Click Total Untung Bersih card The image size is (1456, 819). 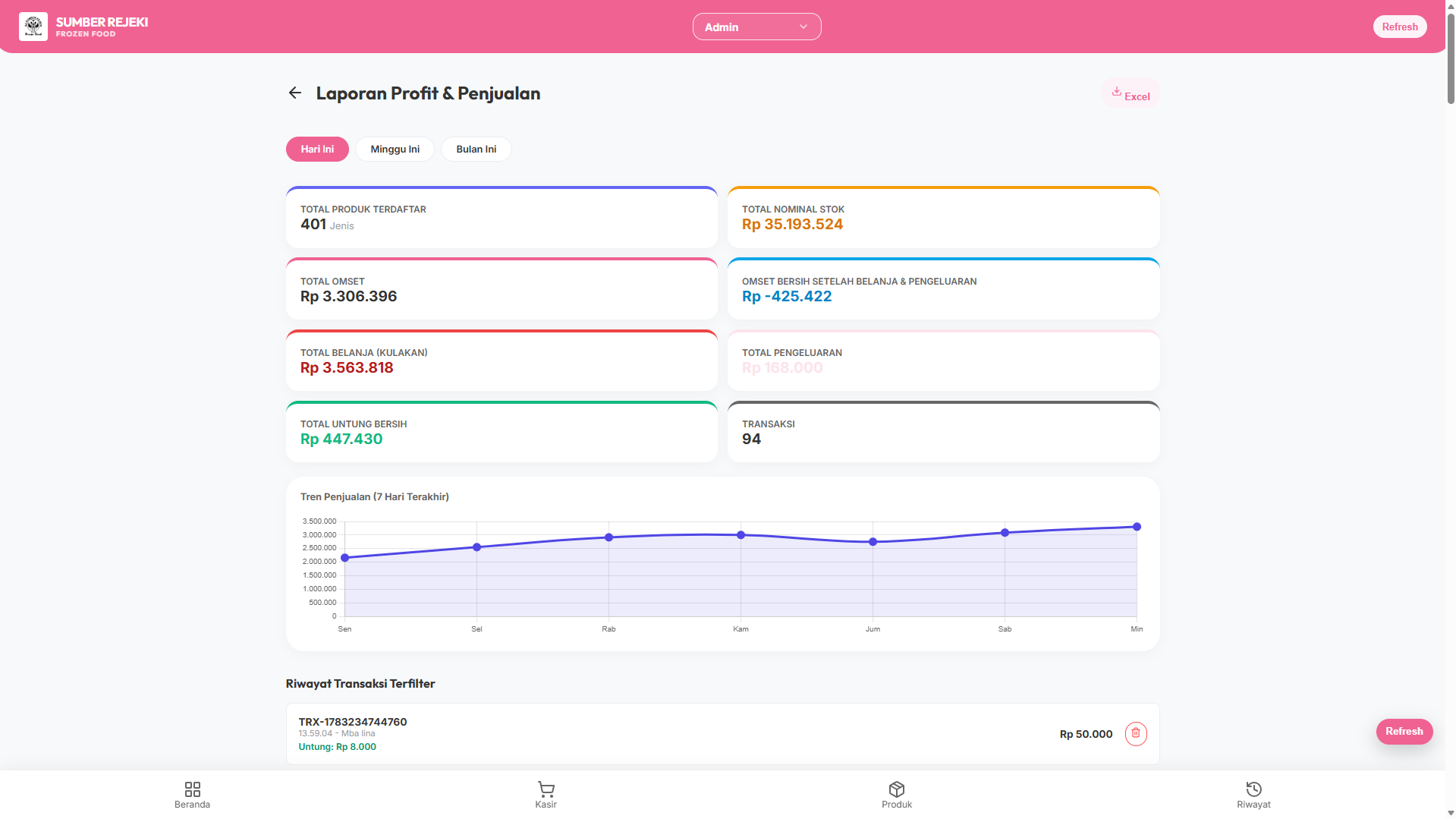[x=502, y=431]
